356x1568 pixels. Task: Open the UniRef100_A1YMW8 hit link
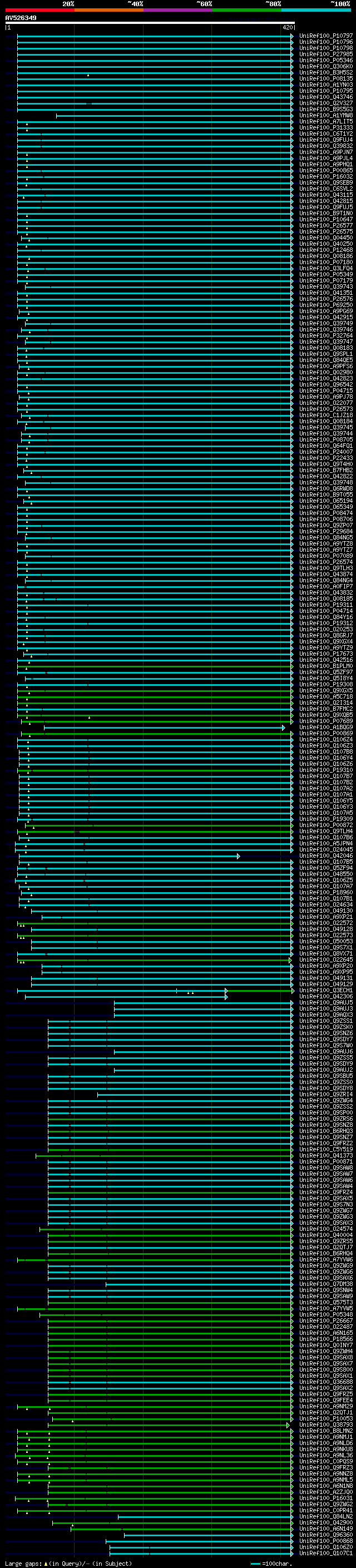[x=325, y=116]
